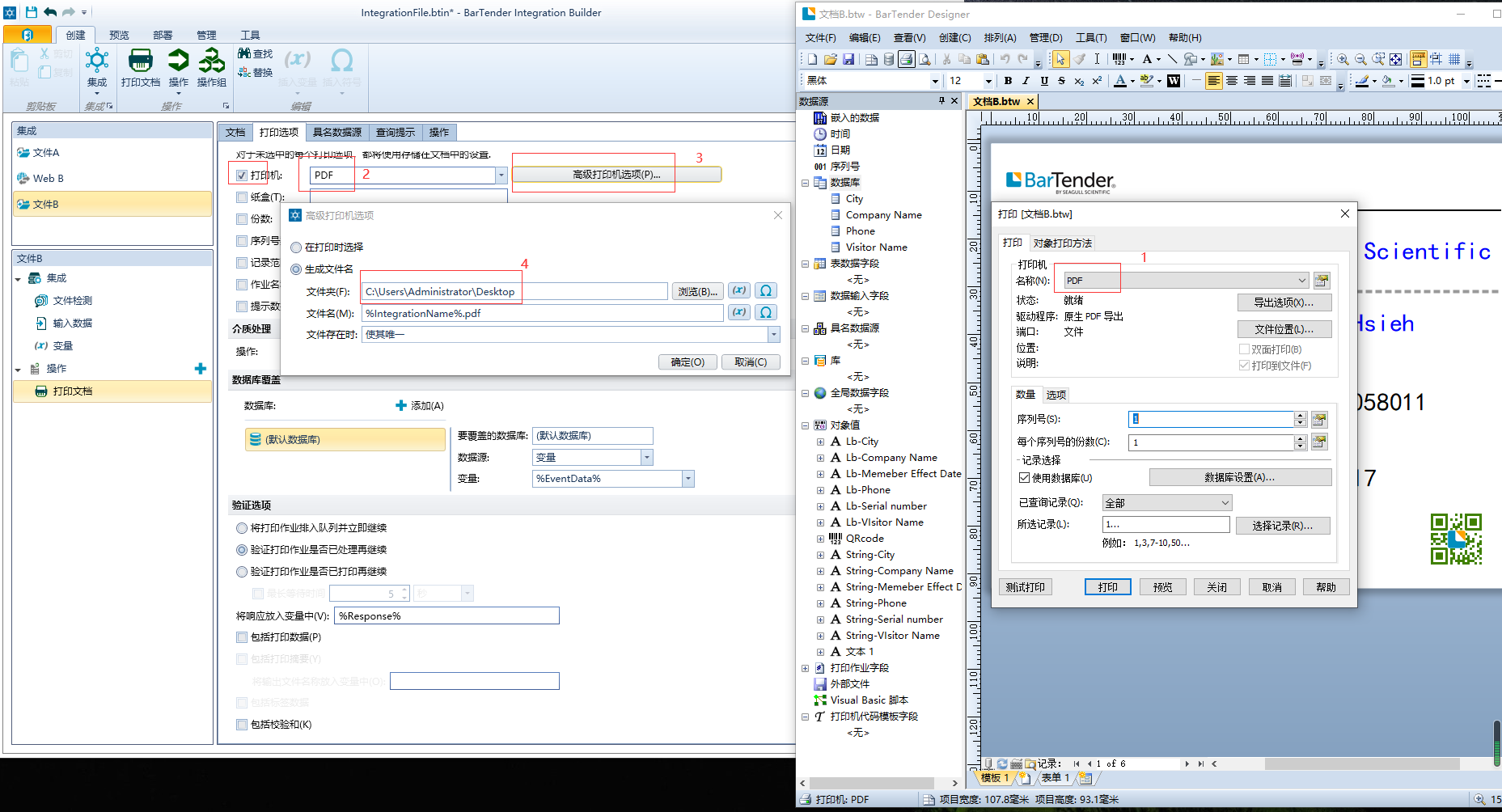Click the font color swatch button
The height and width of the screenshot is (812, 1502).
pyautogui.click(x=1119, y=81)
